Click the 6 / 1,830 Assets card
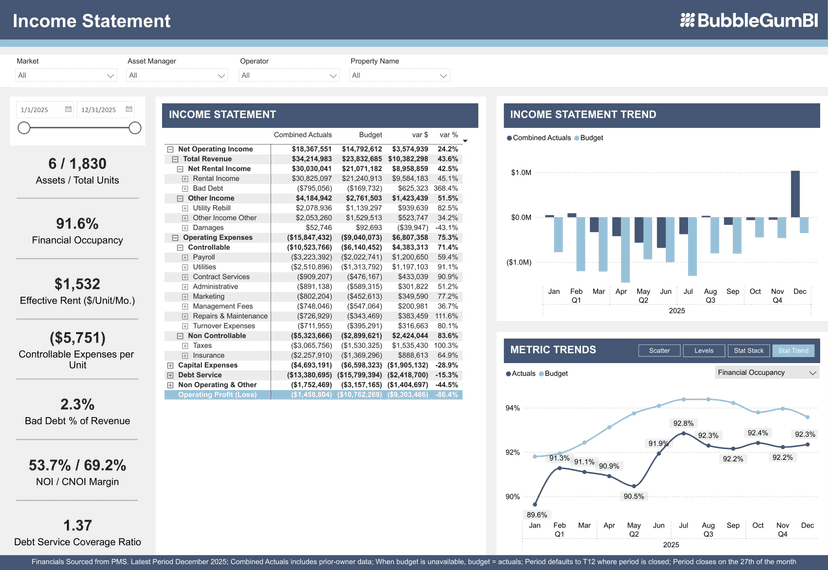 click(x=77, y=171)
